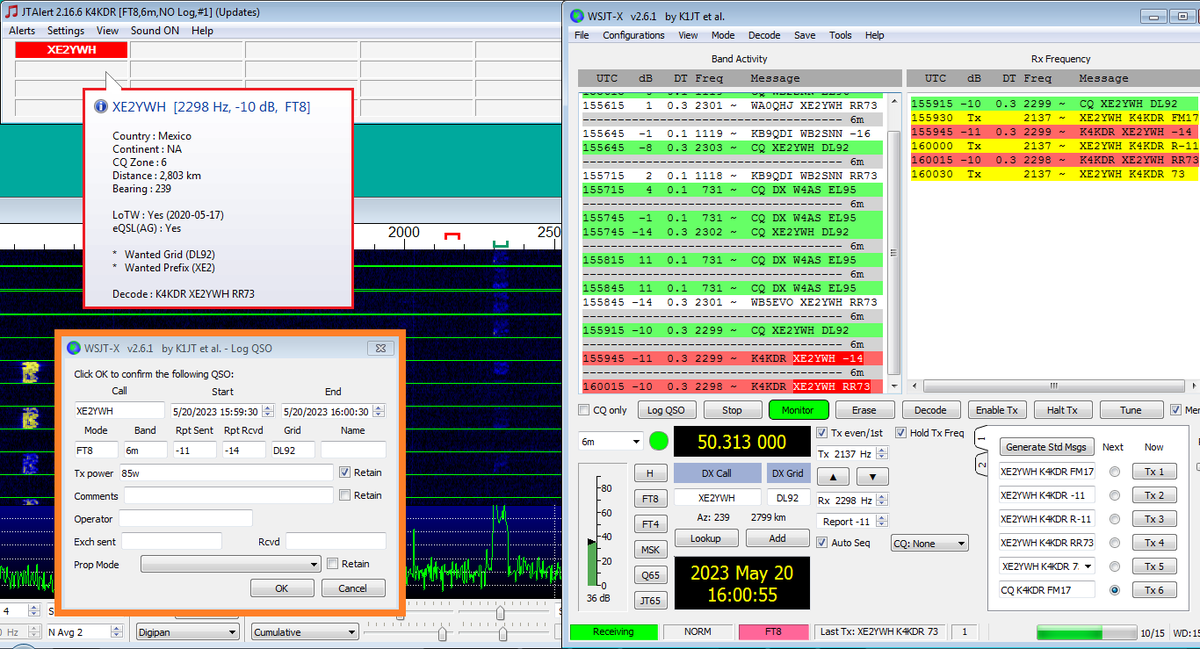Open the CQ: None dropdown
This screenshot has height=649, width=1200.
(x=930, y=542)
